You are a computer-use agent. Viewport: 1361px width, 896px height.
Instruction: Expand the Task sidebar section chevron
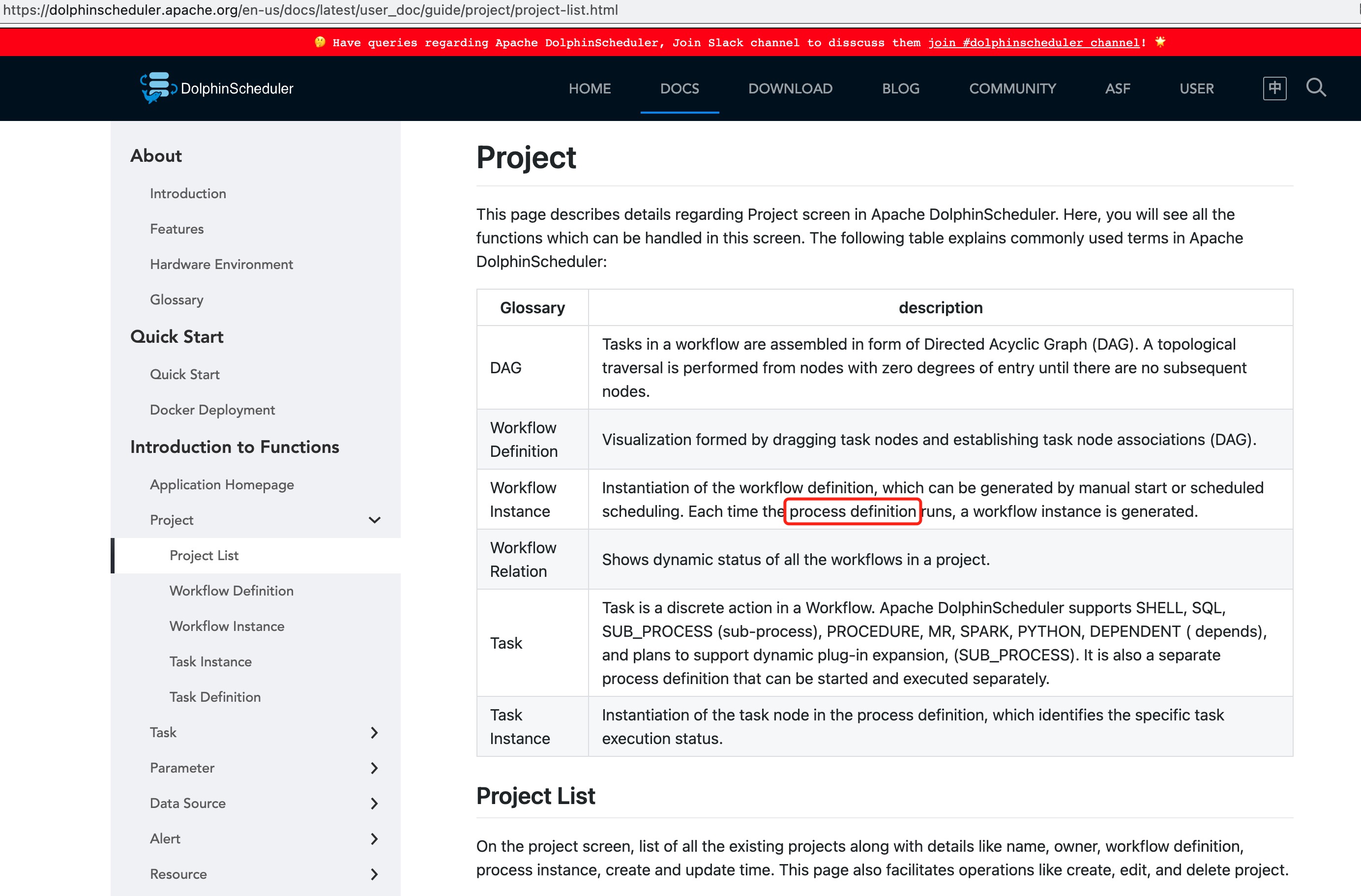375,732
